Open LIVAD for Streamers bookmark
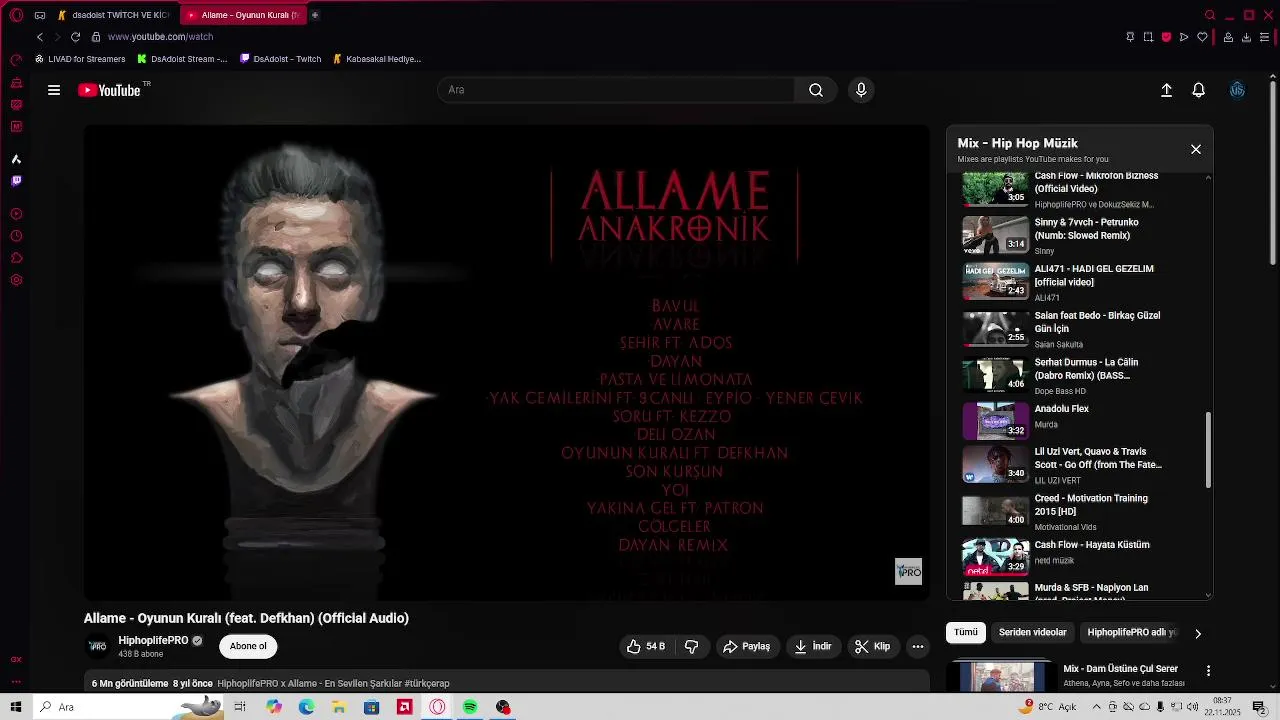The height and width of the screenshot is (720, 1280). pyautogui.click(x=80, y=59)
